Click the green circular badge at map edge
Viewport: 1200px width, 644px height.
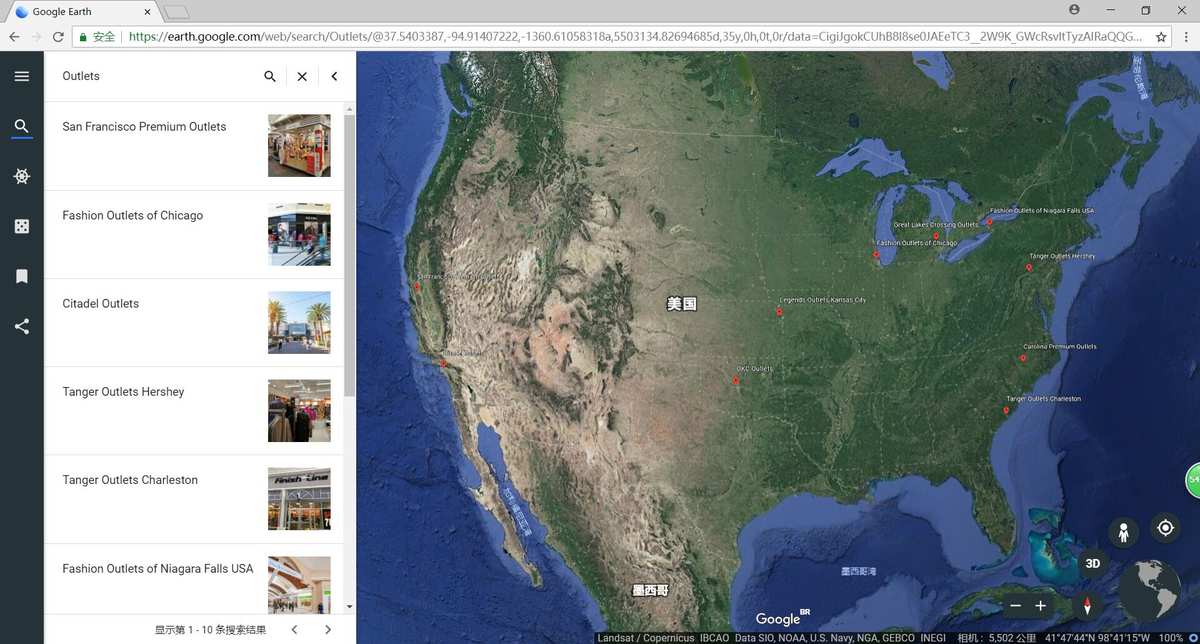tap(1193, 480)
